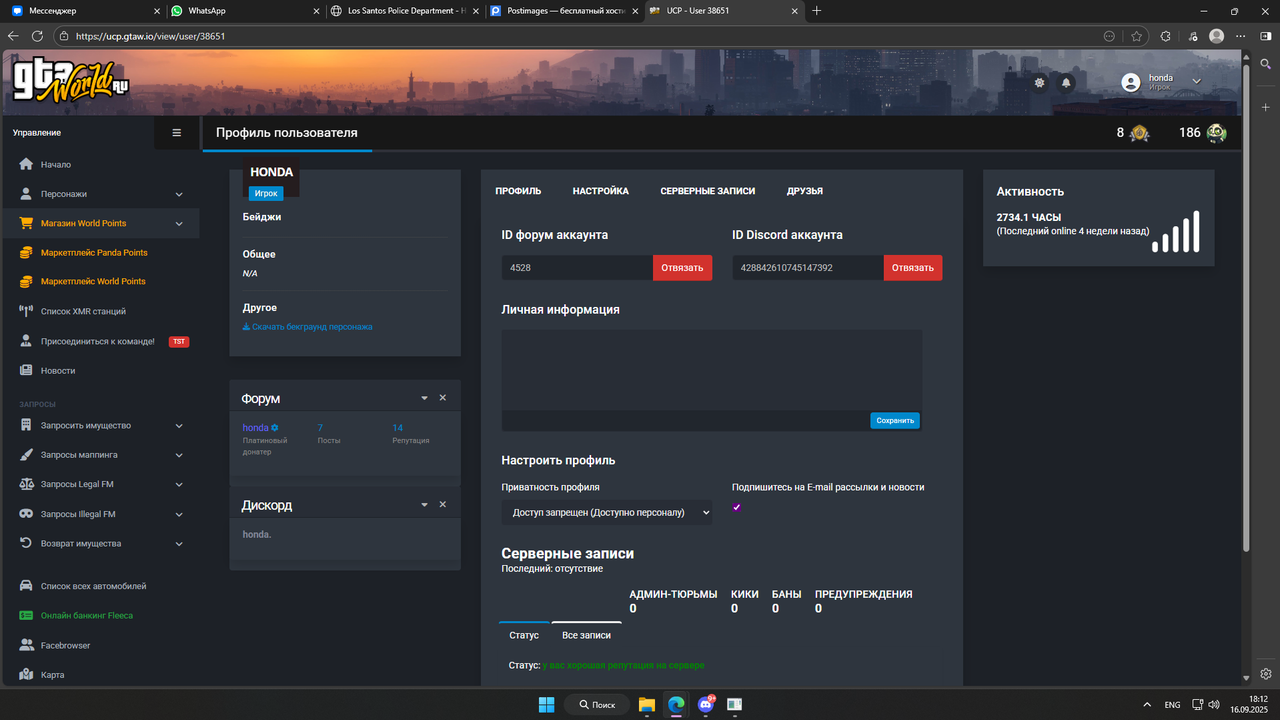Click the forum account ID field 4528
Viewport: 1280px width, 720px height.
click(x=577, y=268)
